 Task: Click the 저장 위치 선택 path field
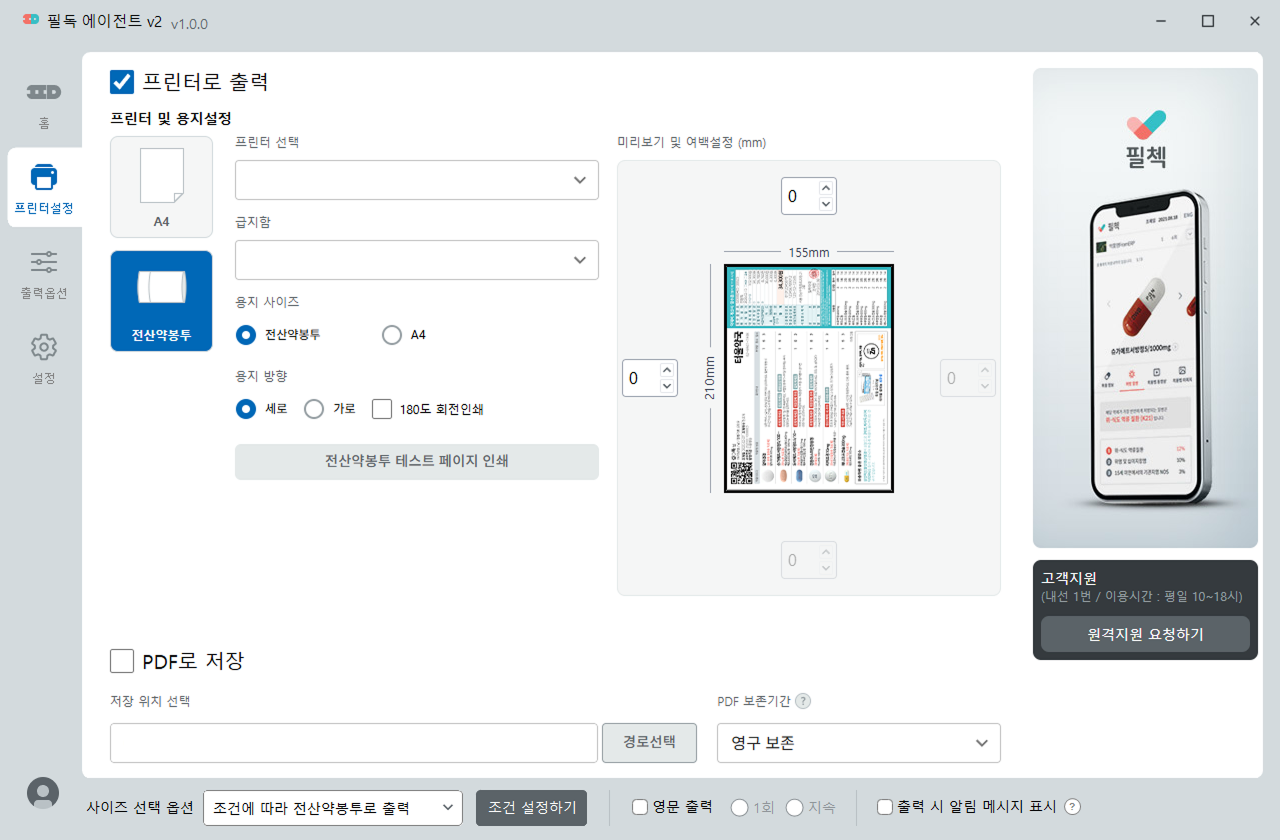(x=354, y=743)
